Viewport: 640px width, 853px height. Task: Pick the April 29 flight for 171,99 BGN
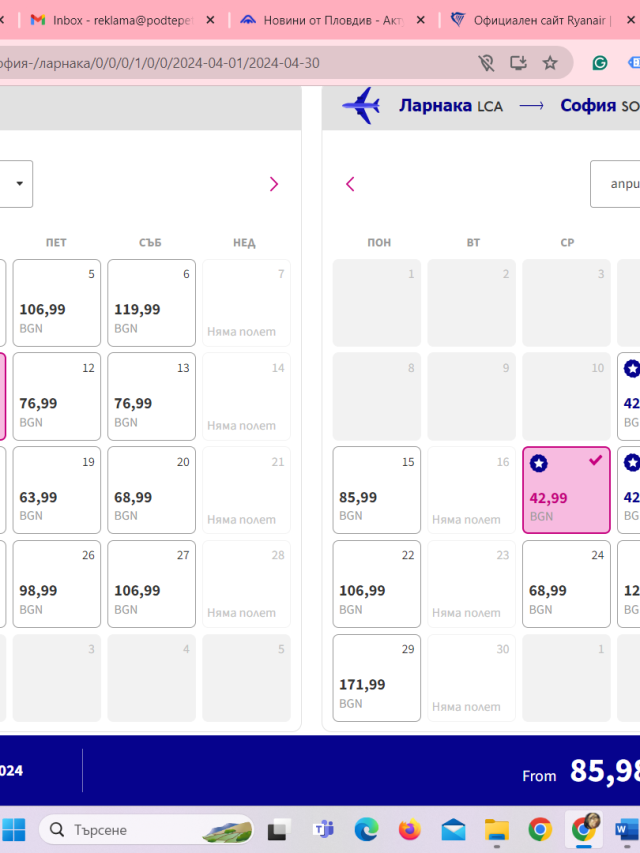point(376,677)
